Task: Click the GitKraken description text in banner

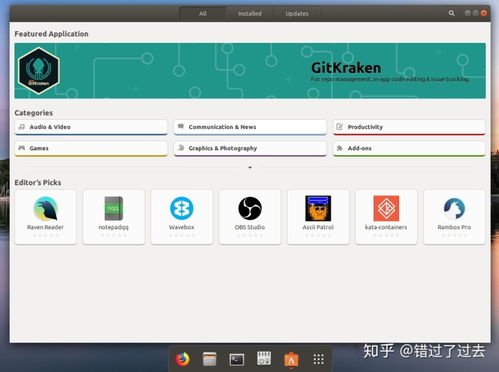Action: (x=390, y=79)
